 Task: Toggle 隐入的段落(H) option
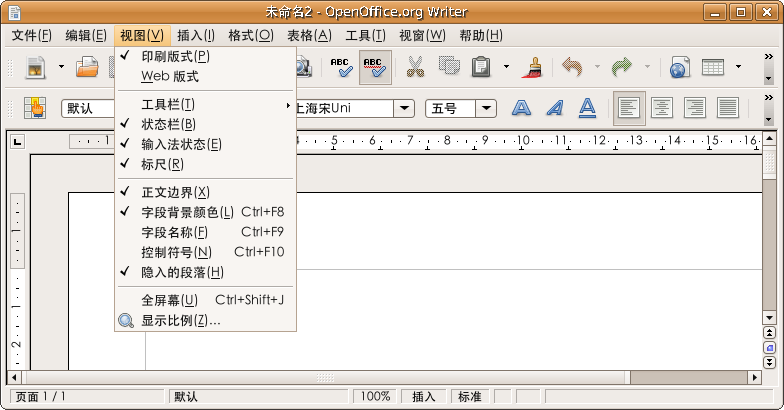(x=206, y=272)
